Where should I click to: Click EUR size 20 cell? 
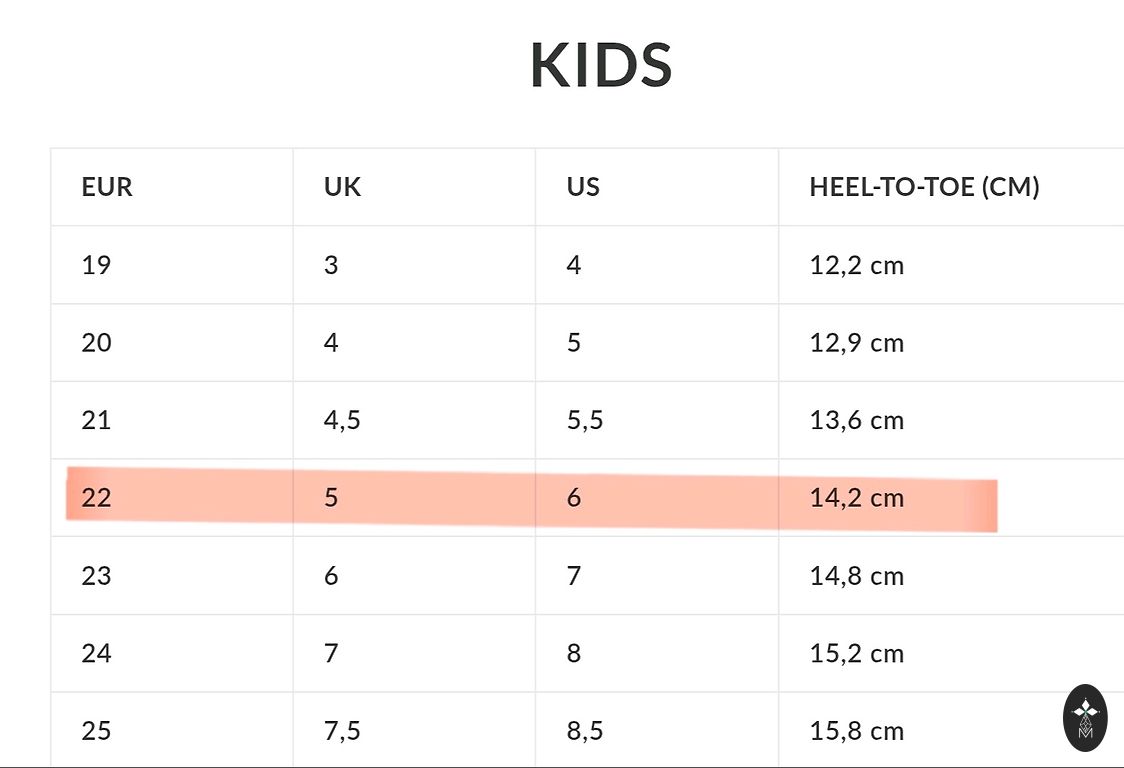tap(96, 343)
